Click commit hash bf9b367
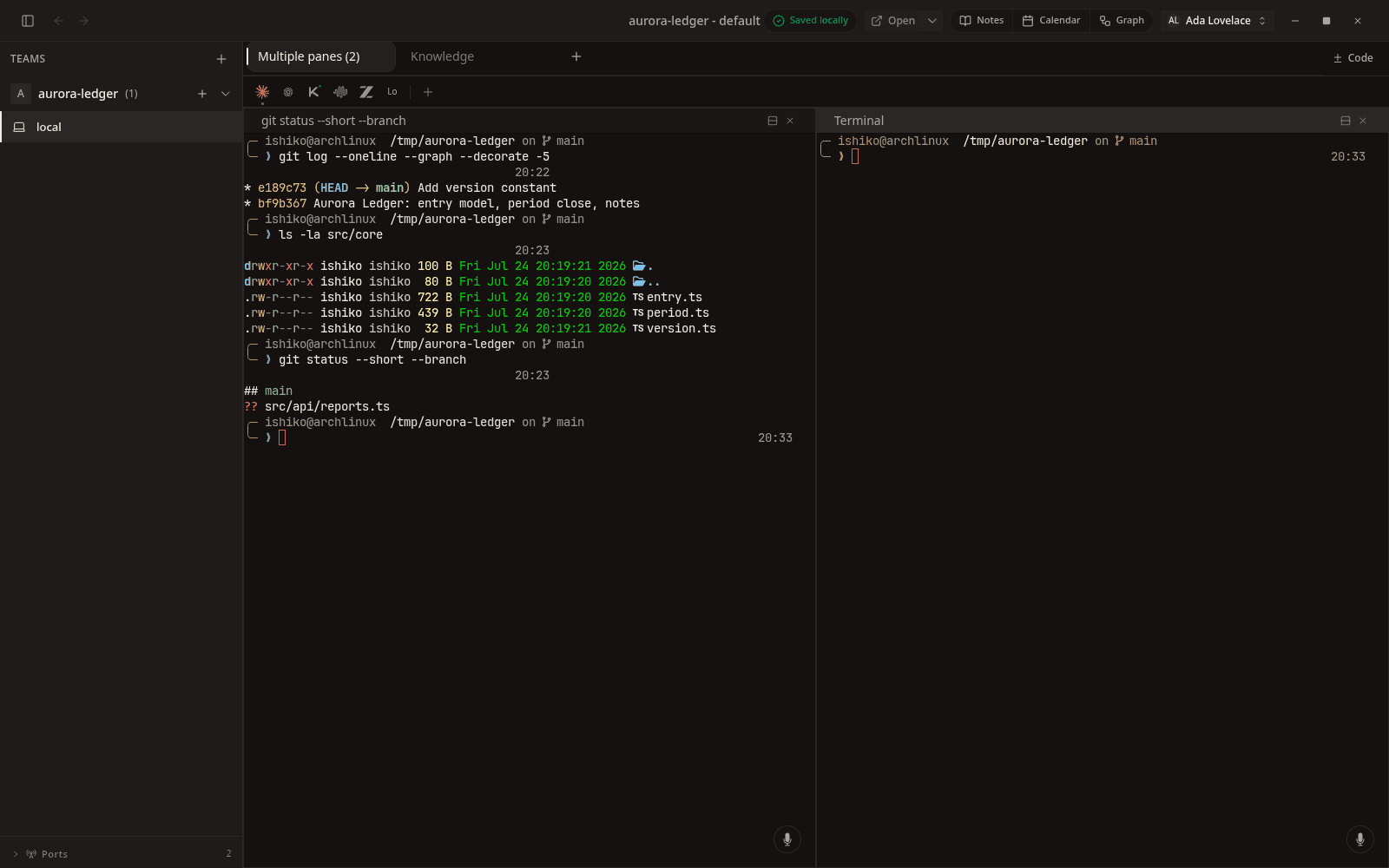 (x=282, y=203)
